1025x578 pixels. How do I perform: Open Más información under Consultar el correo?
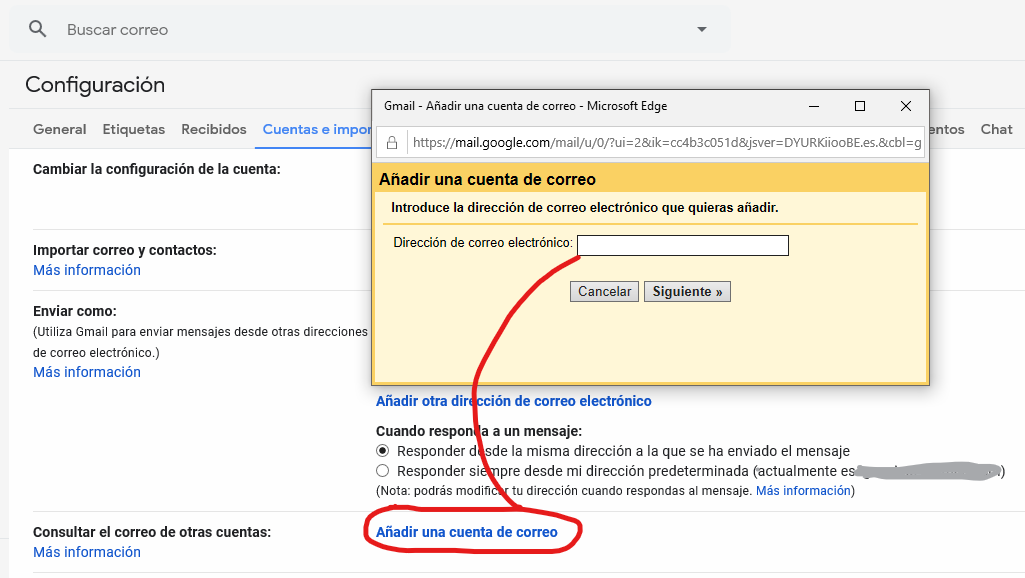[x=87, y=552]
